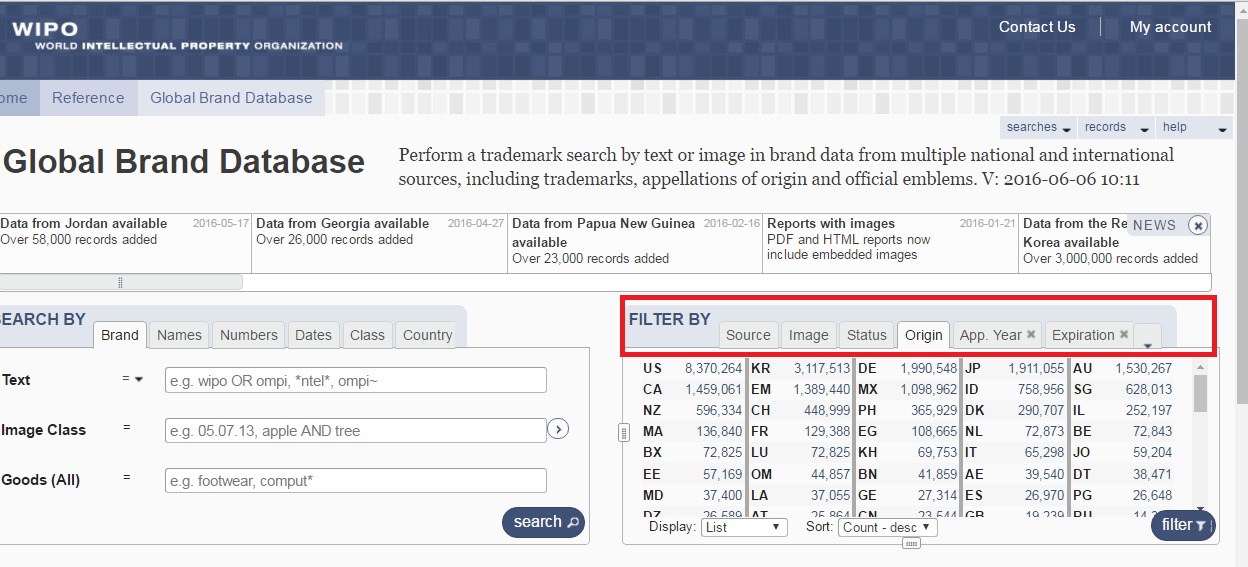The width and height of the screenshot is (1248, 567).
Task: Select the Expiration filter tab
Action: [x=1083, y=335]
